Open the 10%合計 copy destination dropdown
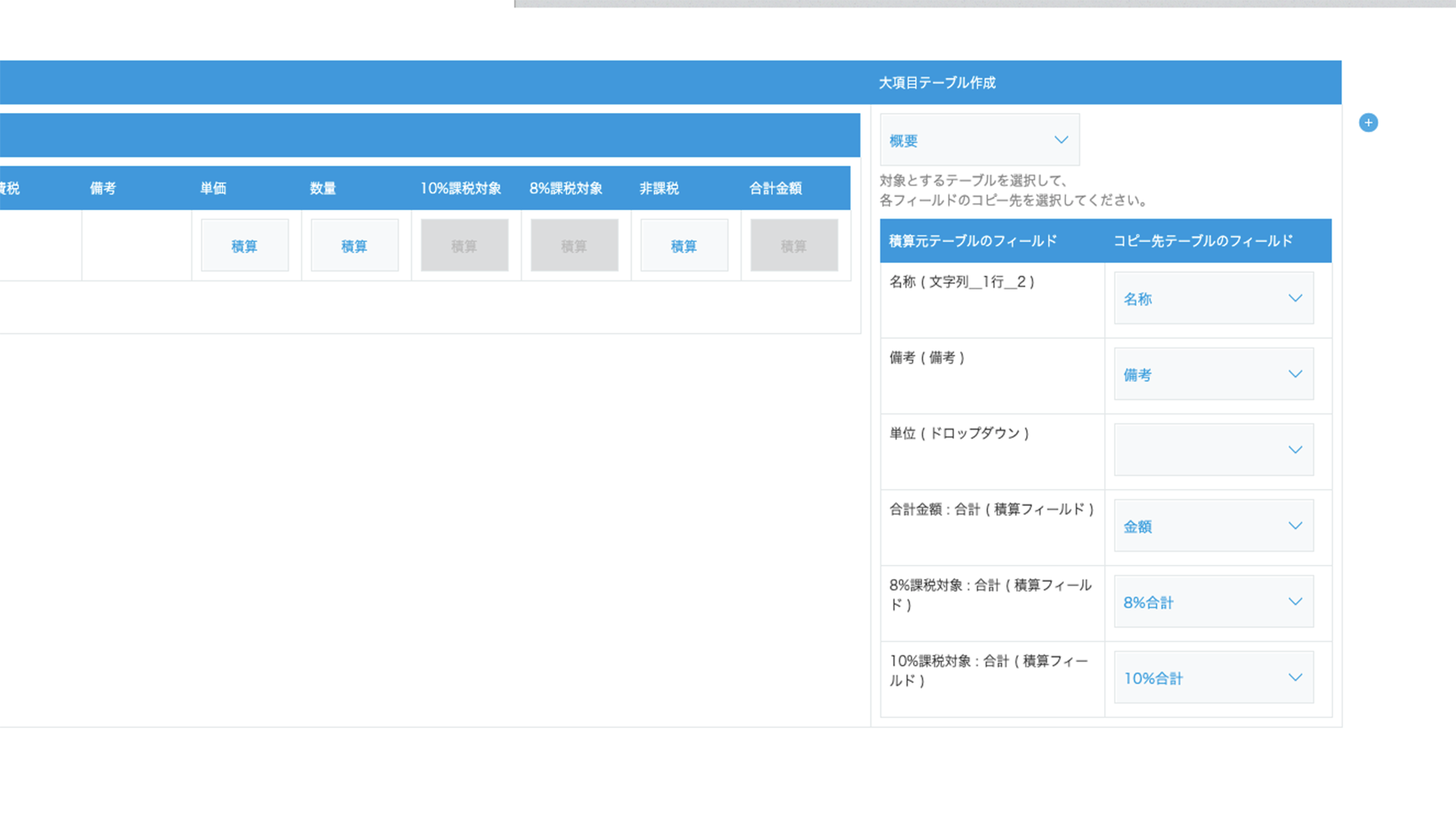Screen dimensions: 1456x819 1213,677
